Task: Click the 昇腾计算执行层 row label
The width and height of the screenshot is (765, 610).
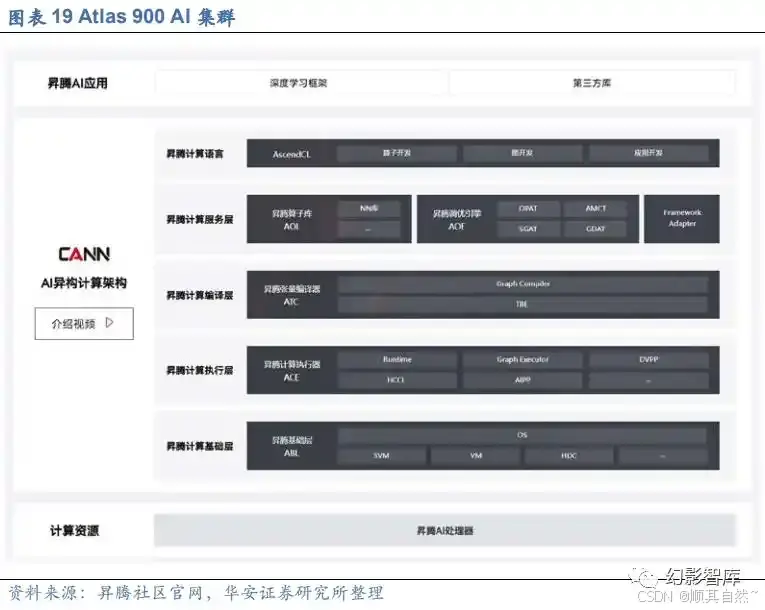Action: pos(200,370)
